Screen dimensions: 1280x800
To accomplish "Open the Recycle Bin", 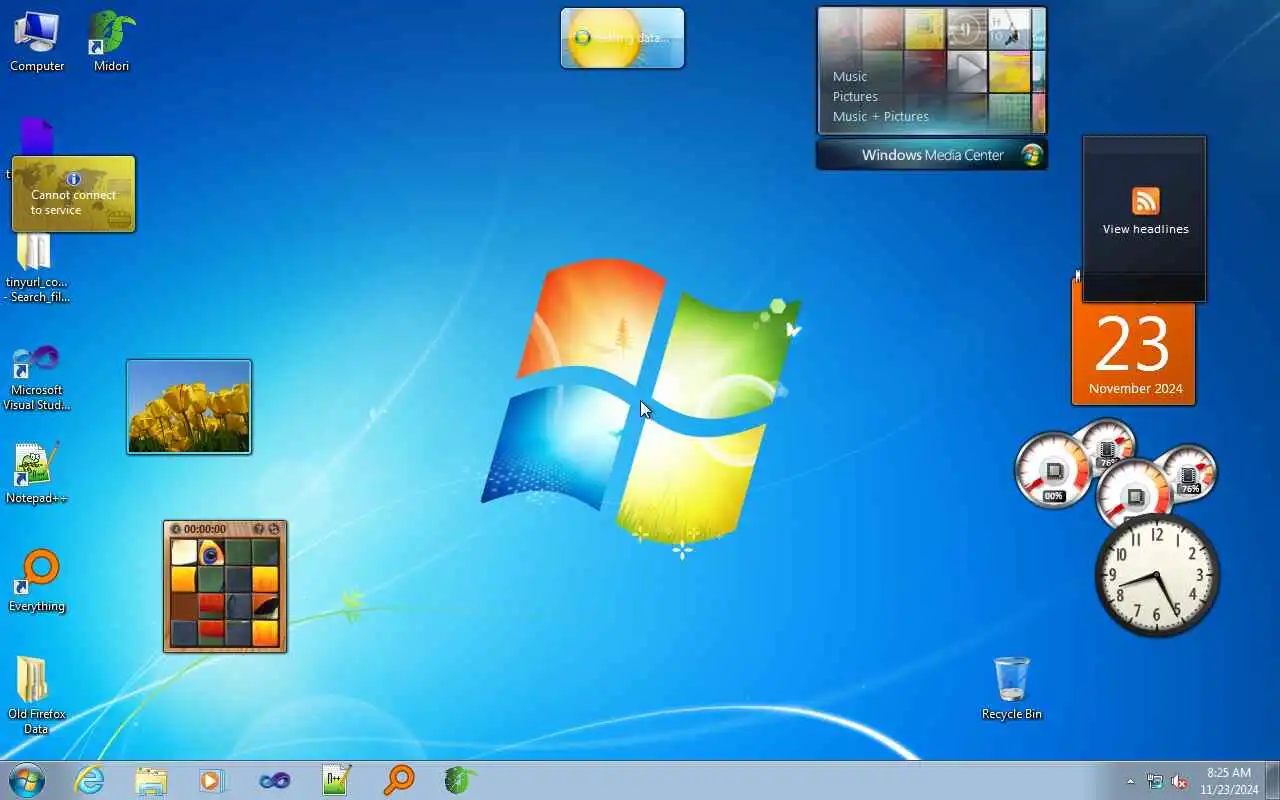I will (1011, 688).
